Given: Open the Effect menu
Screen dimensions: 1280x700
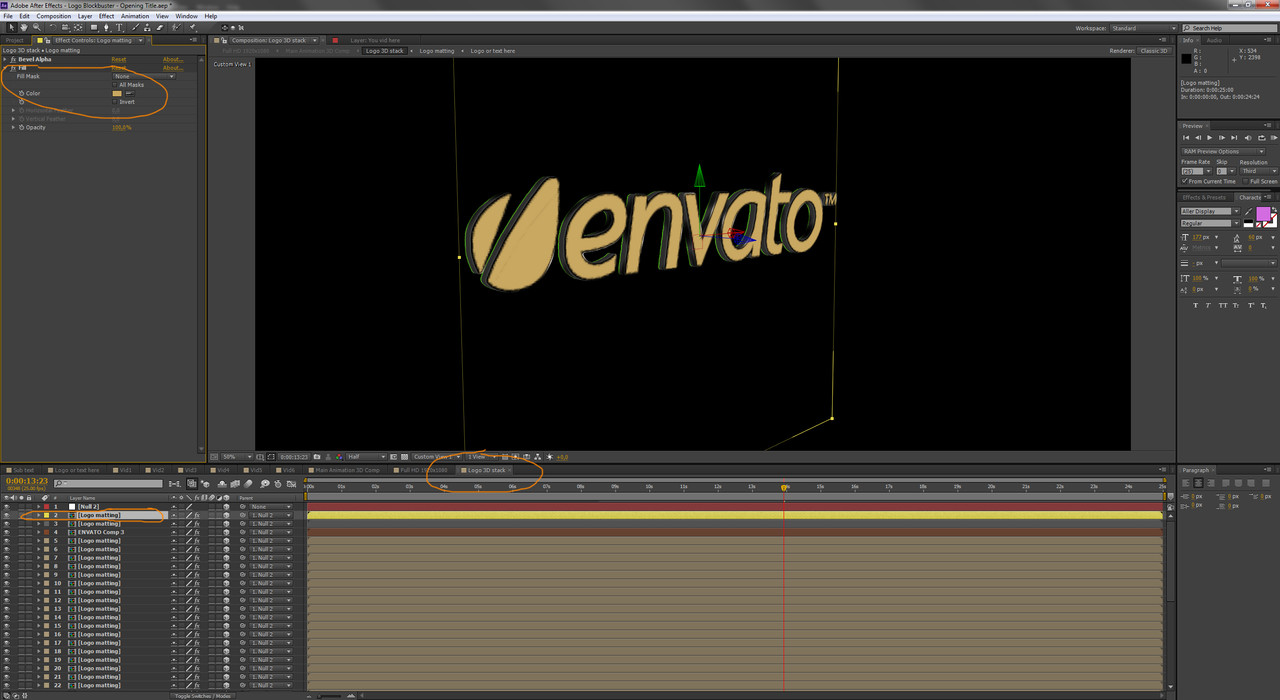Looking at the screenshot, I should point(106,16).
